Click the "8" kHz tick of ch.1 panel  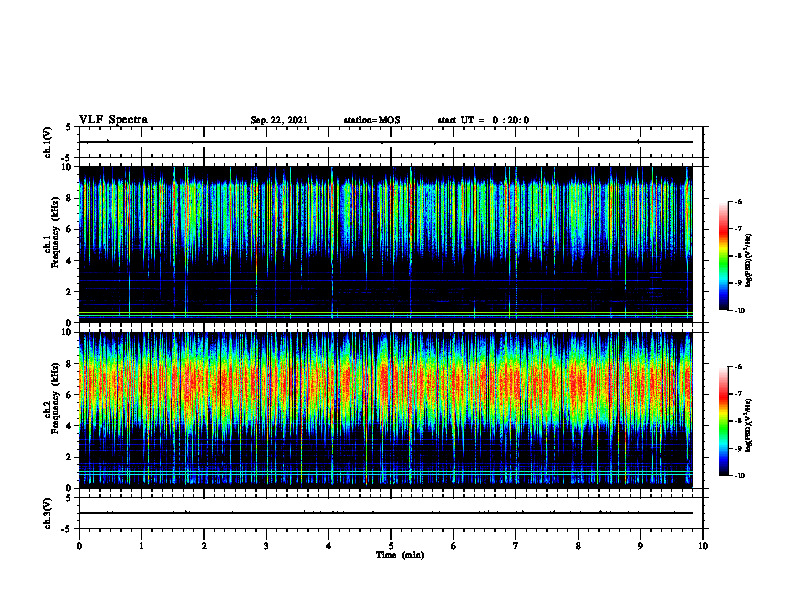tap(69, 198)
